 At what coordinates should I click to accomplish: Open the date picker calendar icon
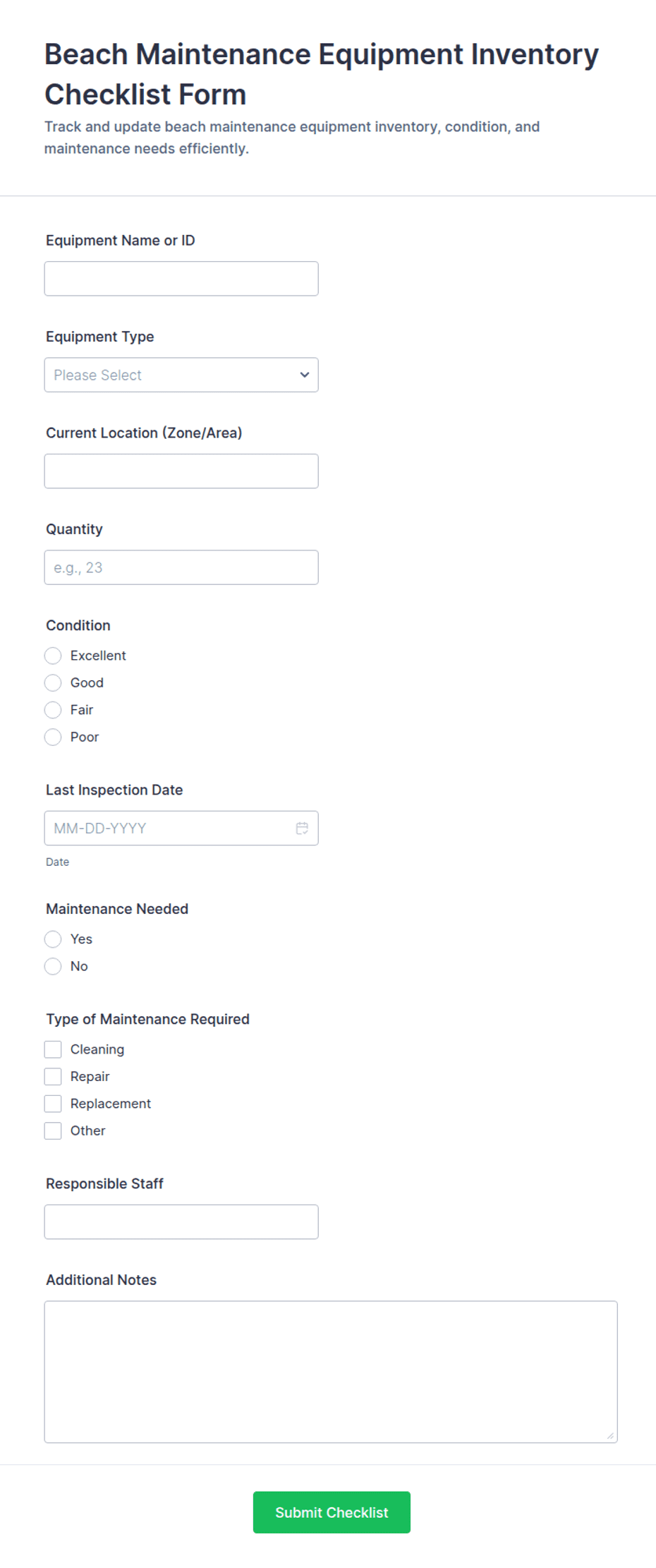[302, 828]
